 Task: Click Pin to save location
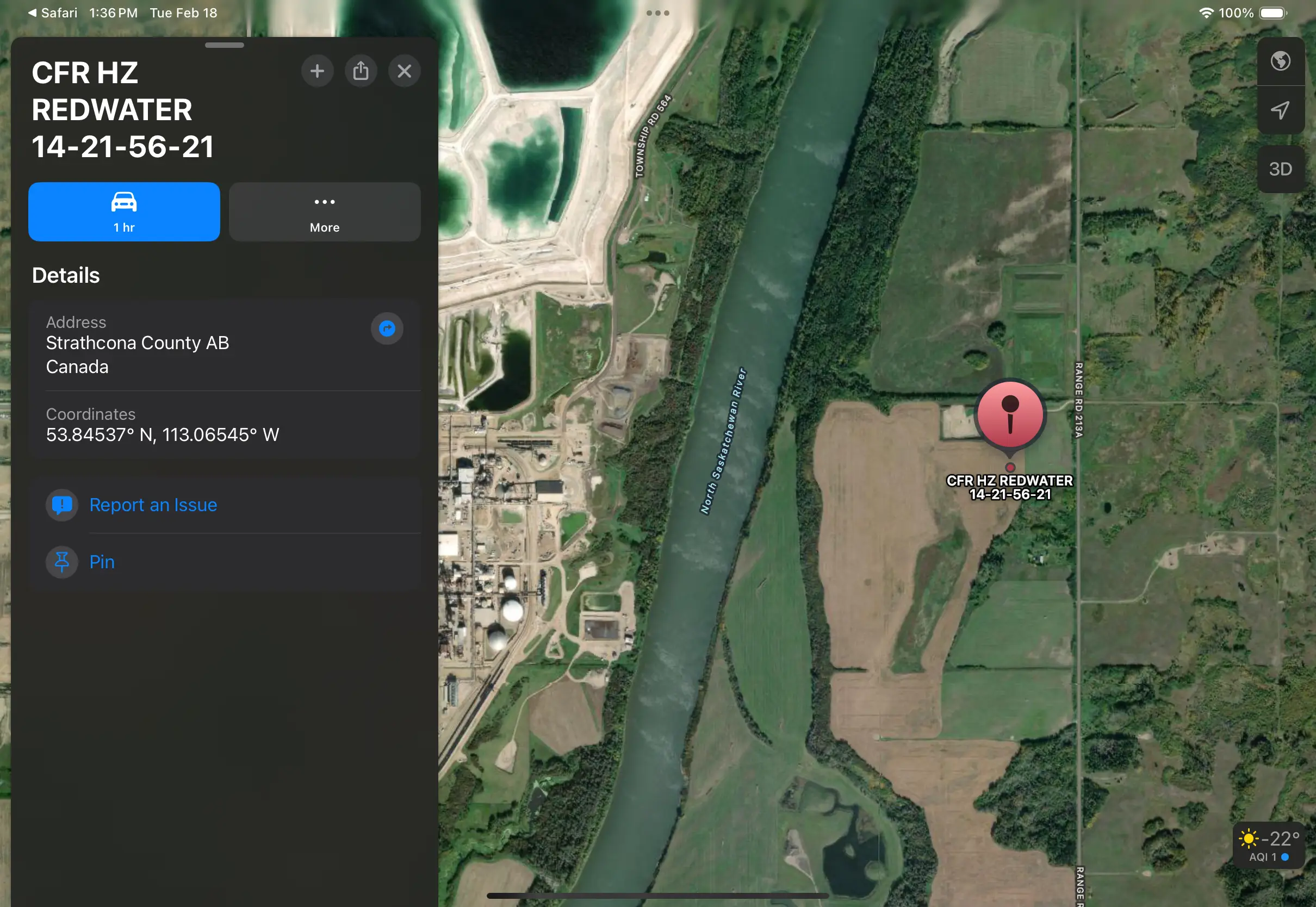(102, 561)
